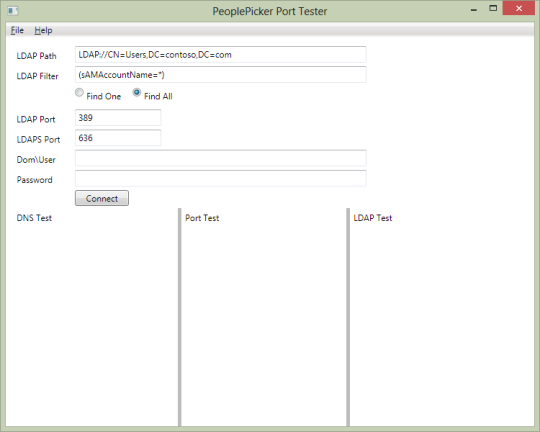The height and width of the screenshot is (432, 540).
Task: Open the Help menu
Action: (43, 30)
